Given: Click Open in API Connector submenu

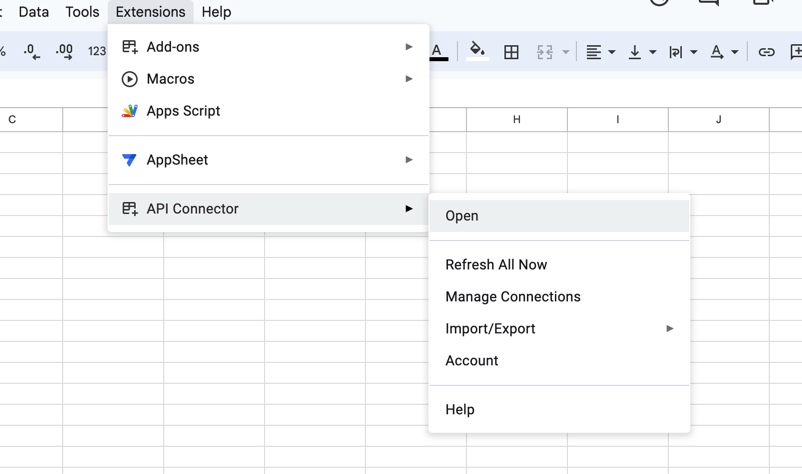Looking at the screenshot, I should [x=560, y=216].
